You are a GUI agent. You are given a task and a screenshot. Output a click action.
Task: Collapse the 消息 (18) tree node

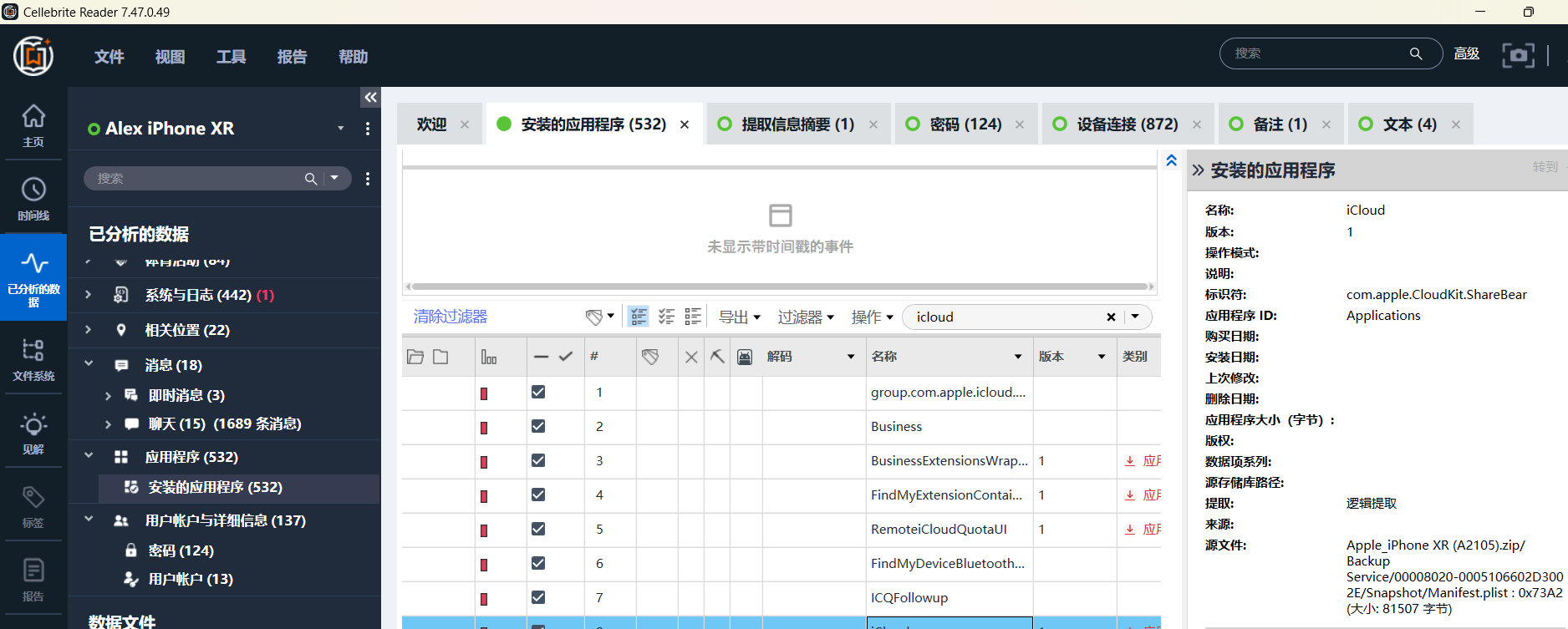click(88, 363)
